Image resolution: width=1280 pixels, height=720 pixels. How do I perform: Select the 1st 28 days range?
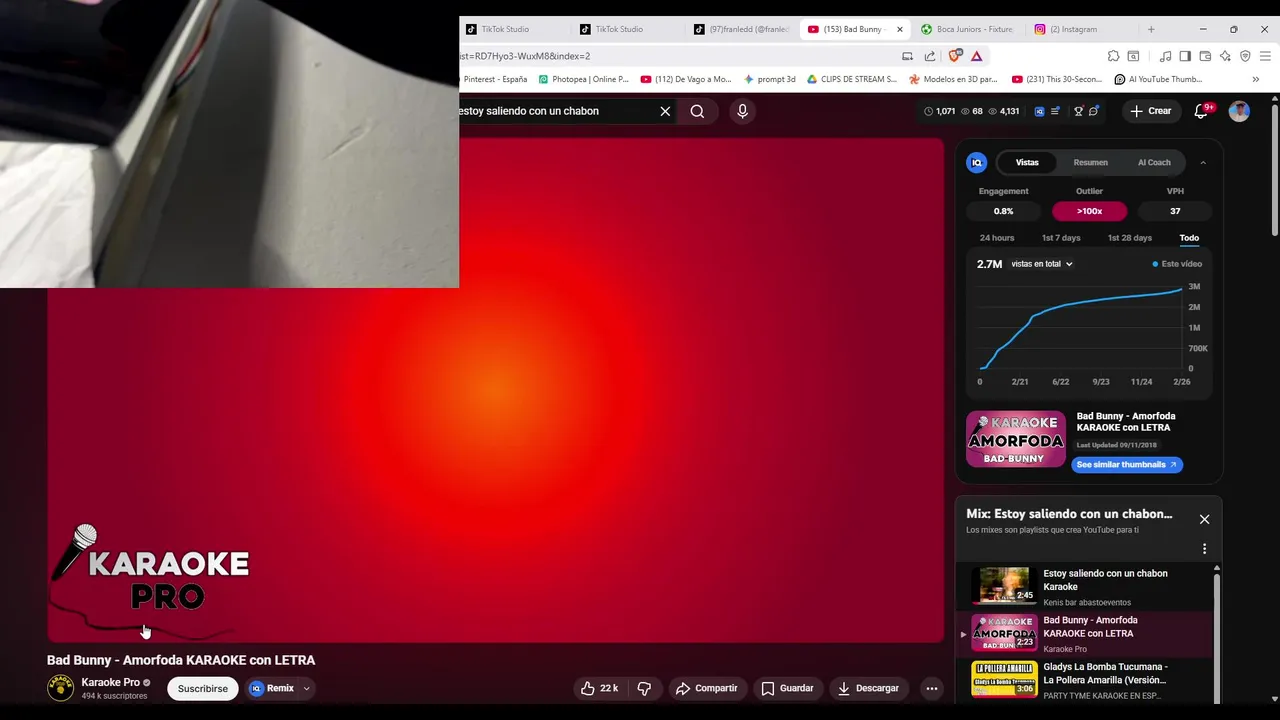tap(1130, 238)
